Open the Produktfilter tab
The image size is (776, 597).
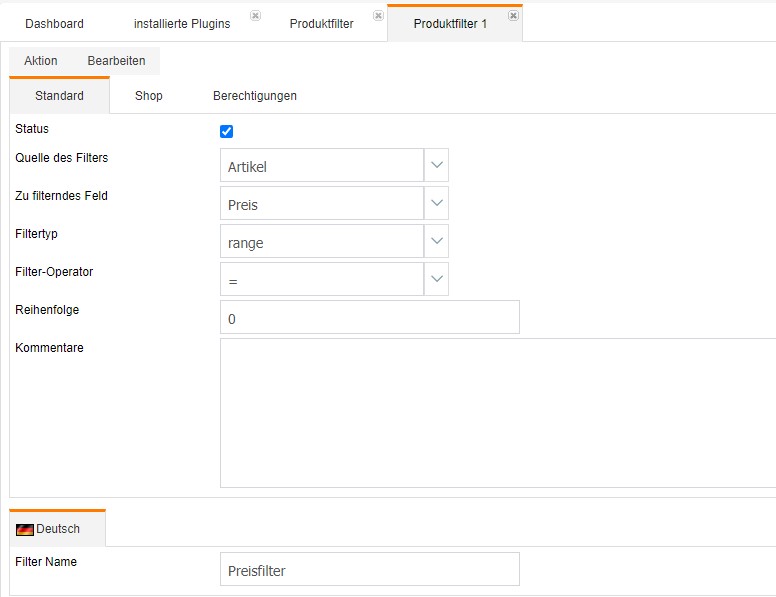click(x=322, y=24)
